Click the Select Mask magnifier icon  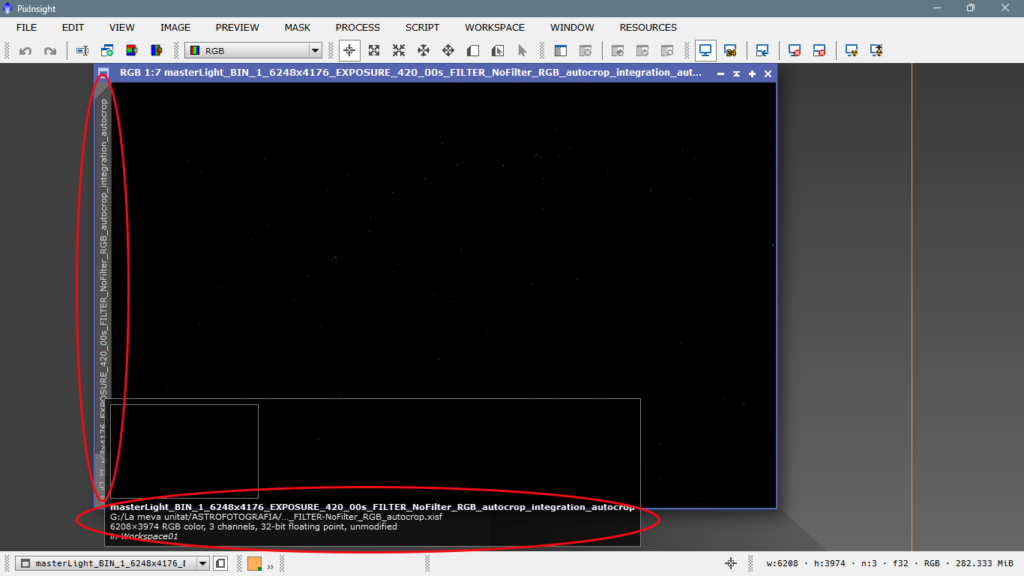pyautogui.click(x=667, y=50)
